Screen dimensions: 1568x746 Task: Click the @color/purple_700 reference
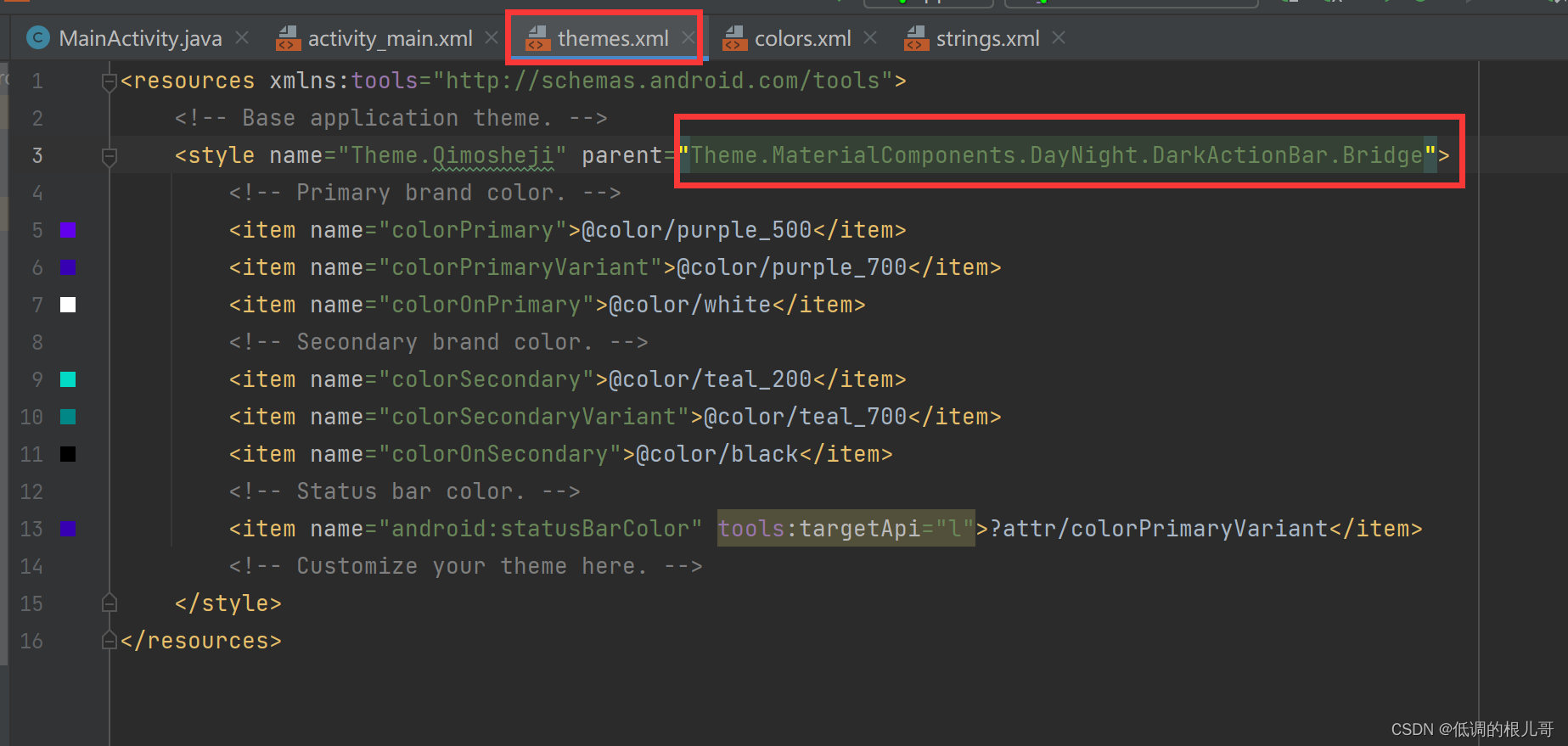tap(791, 267)
